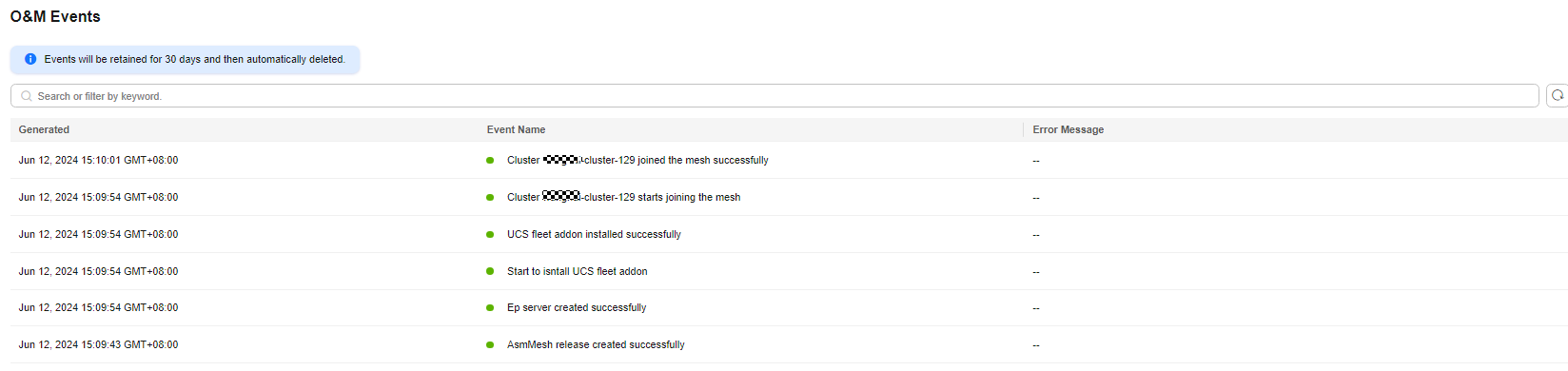Click the Event Name column header
This screenshot has width=1568, height=371.
tap(517, 129)
